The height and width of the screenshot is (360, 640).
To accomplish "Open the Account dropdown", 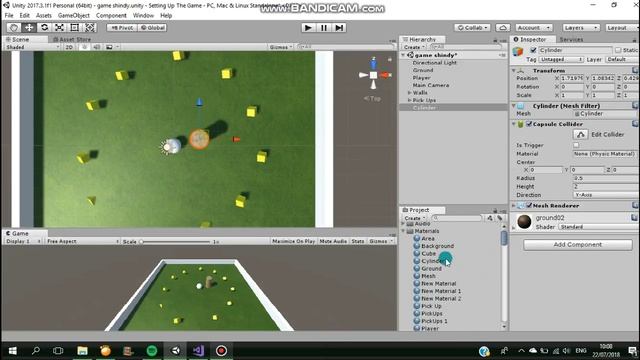I will pyautogui.click(x=534, y=27).
